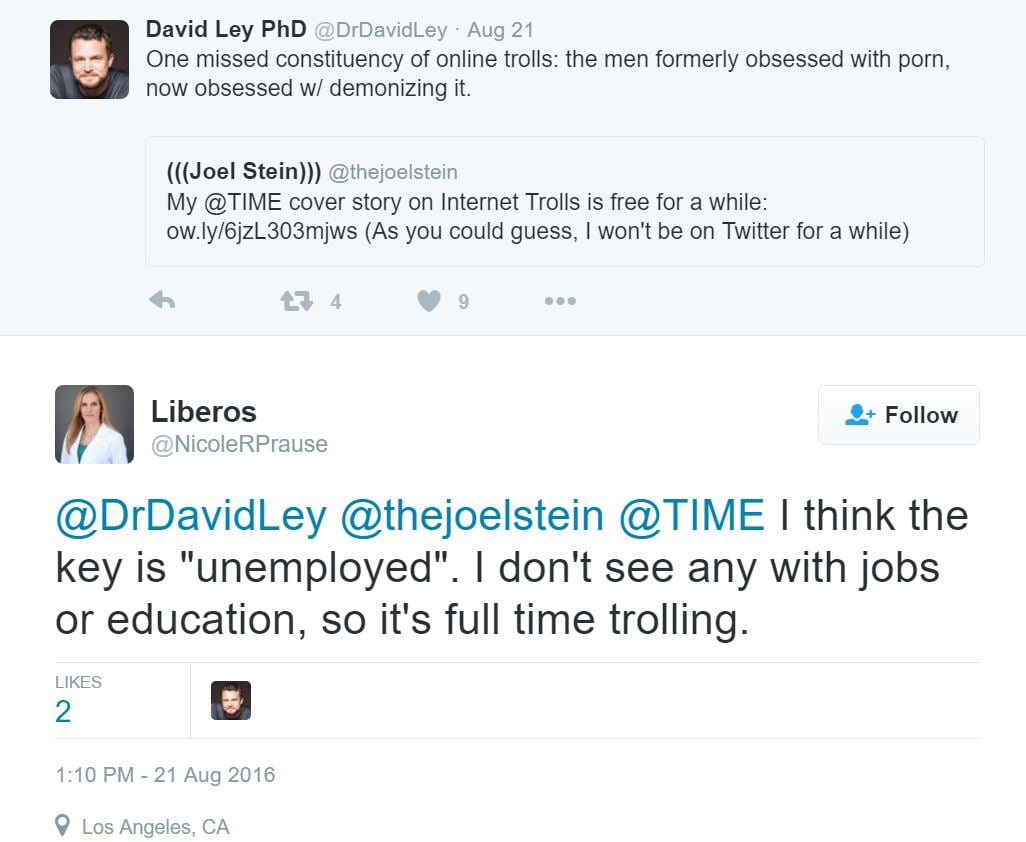Click the @TIME mention in reply
Screen dimensions: 1026x842
click(692, 516)
